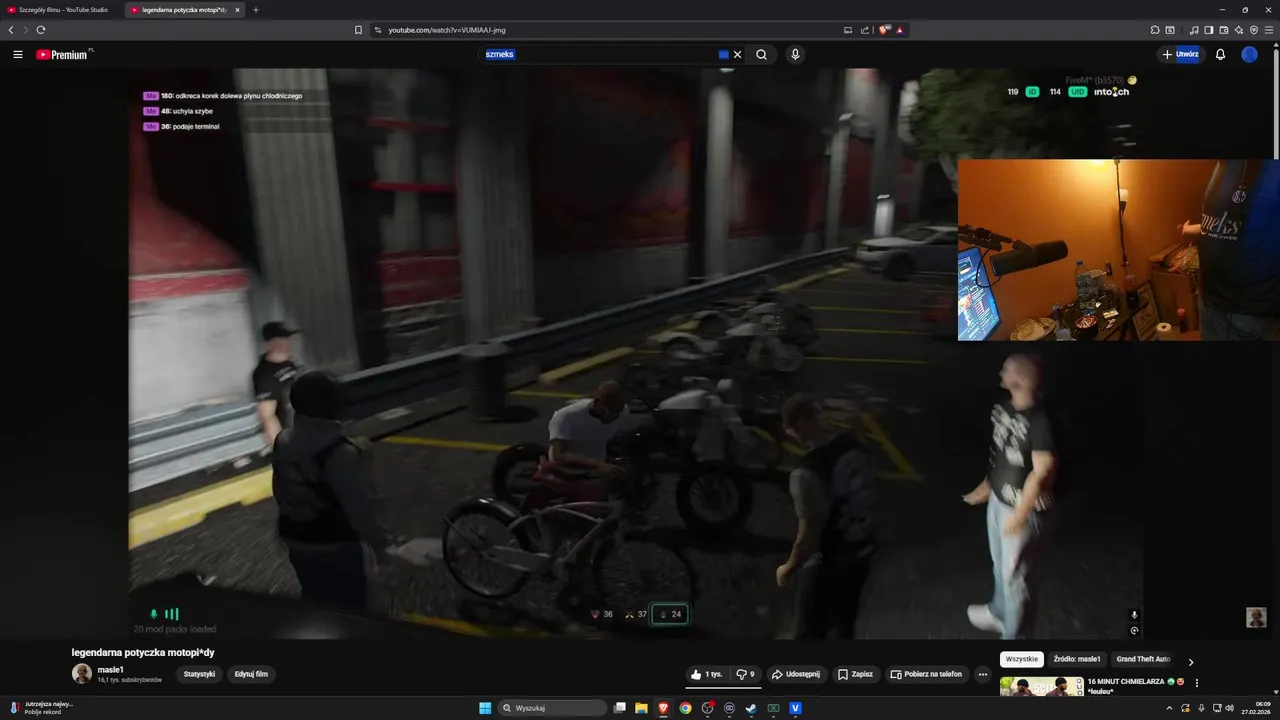Bookmark this page icon
The width and height of the screenshot is (1280, 720).
tap(358, 30)
